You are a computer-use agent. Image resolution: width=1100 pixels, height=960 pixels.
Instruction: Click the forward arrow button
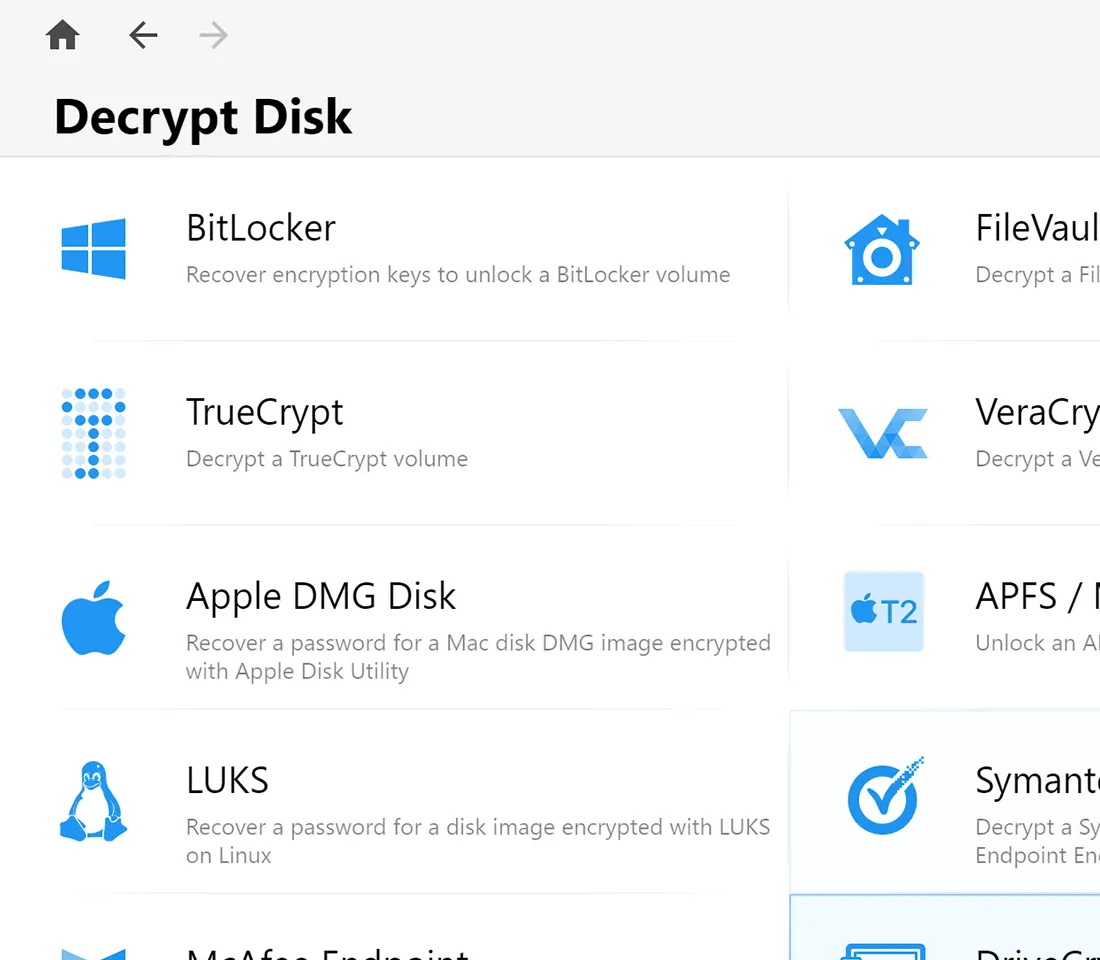point(213,37)
